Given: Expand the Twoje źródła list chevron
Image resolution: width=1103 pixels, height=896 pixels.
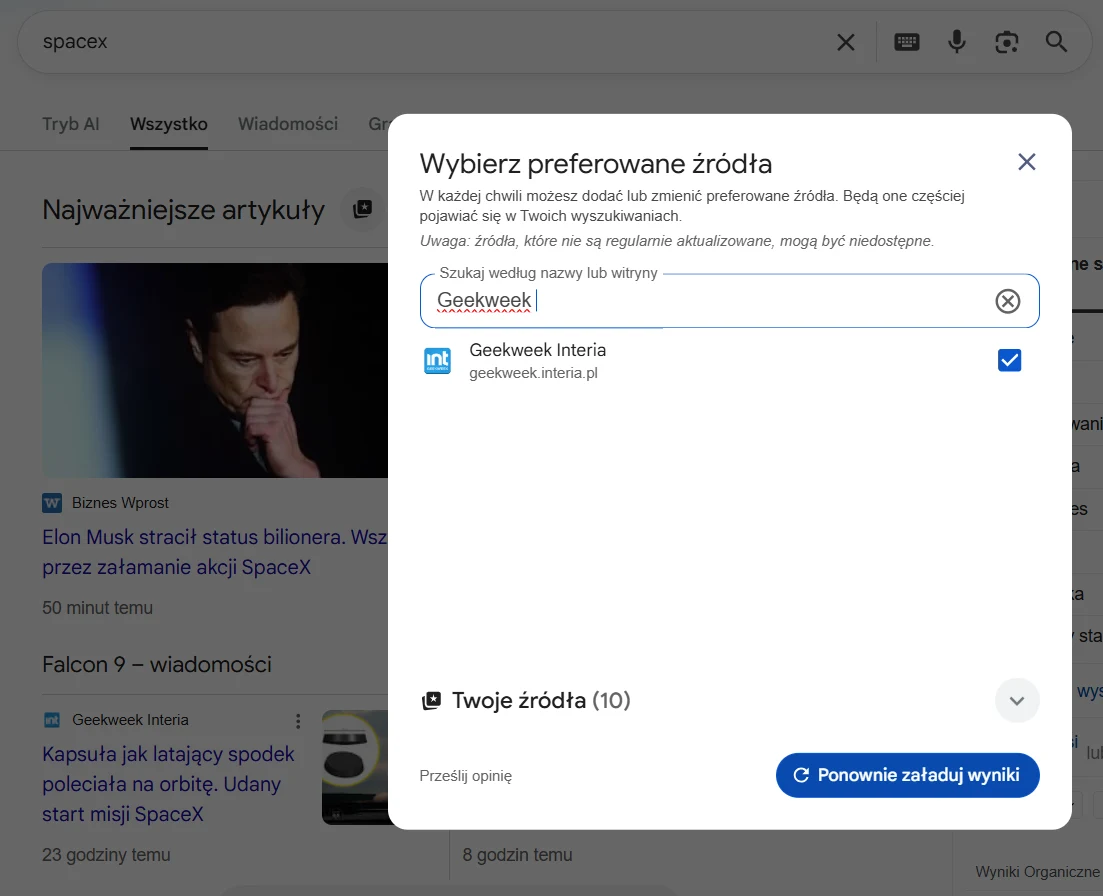Looking at the screenshot, I should 1016,700.
